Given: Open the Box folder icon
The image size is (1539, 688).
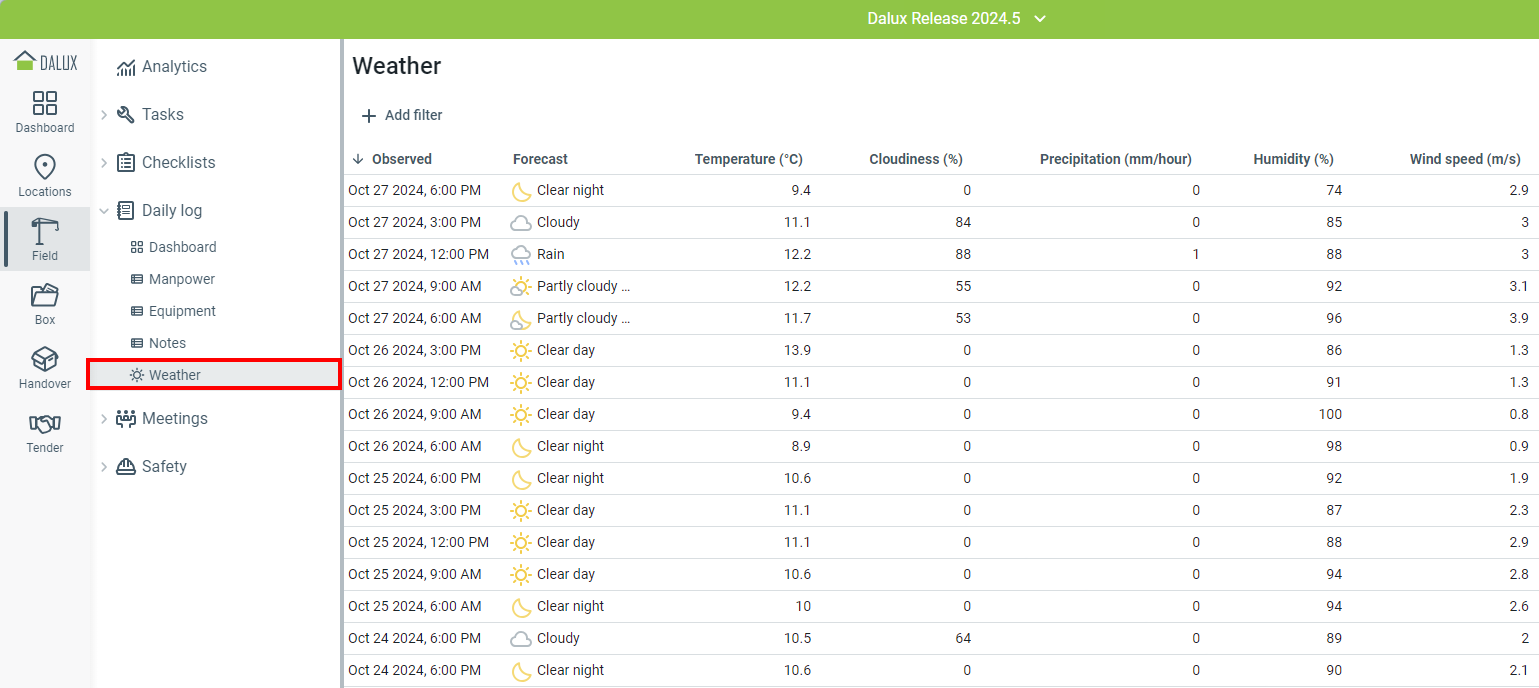Looking at the screenshot, I should coord(45,296).
